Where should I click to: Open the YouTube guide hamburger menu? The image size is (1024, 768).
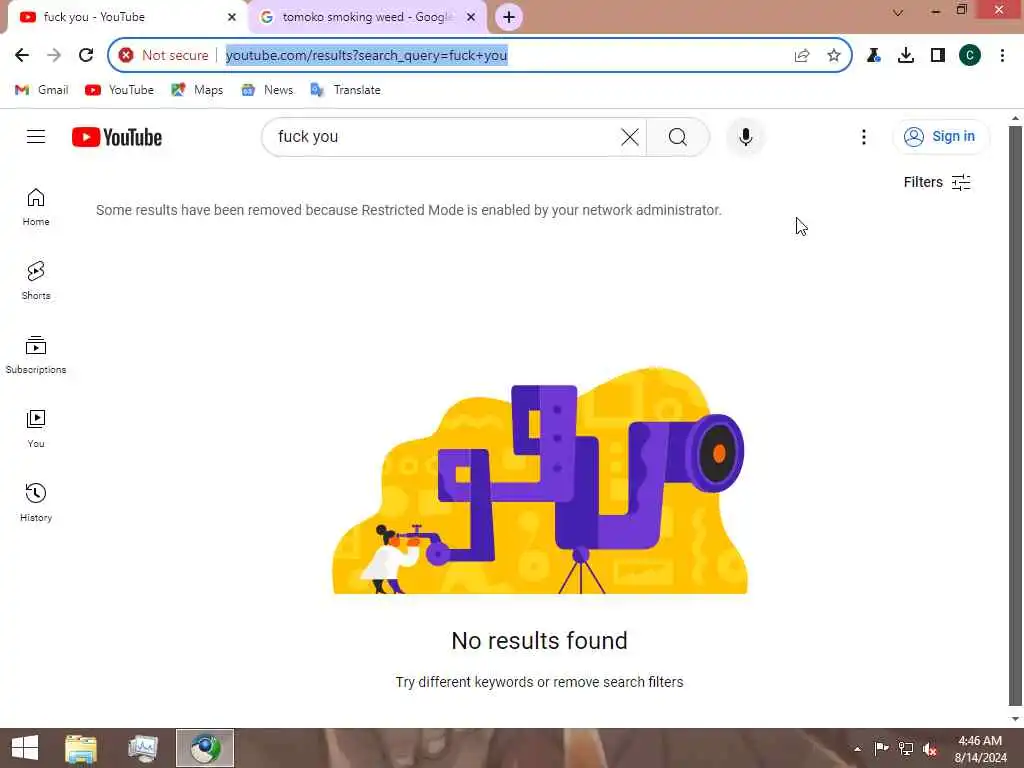[36, 136]
